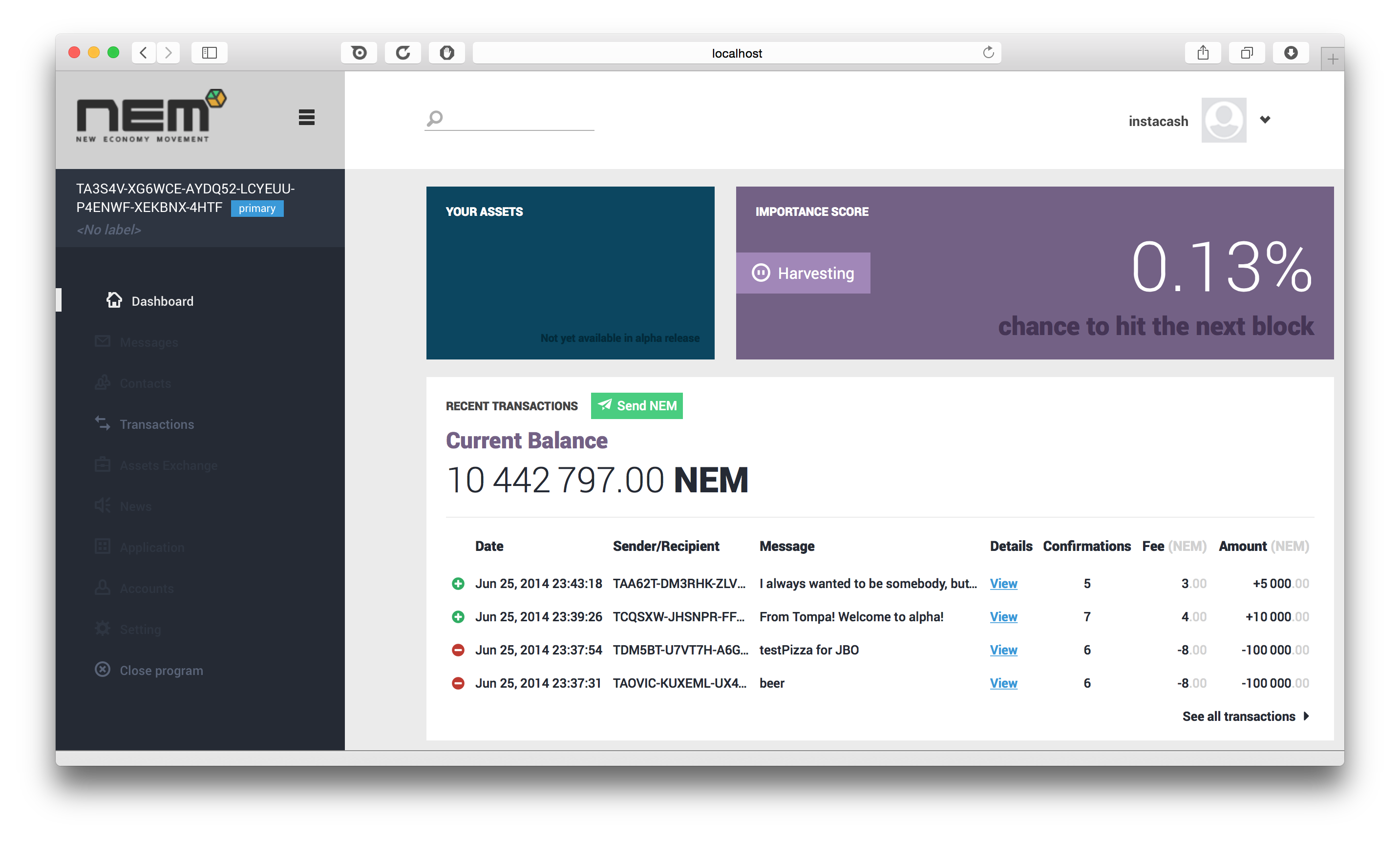Open Messages in the sidebar
Screen dimensions: 1400x843
pos(149,342)
